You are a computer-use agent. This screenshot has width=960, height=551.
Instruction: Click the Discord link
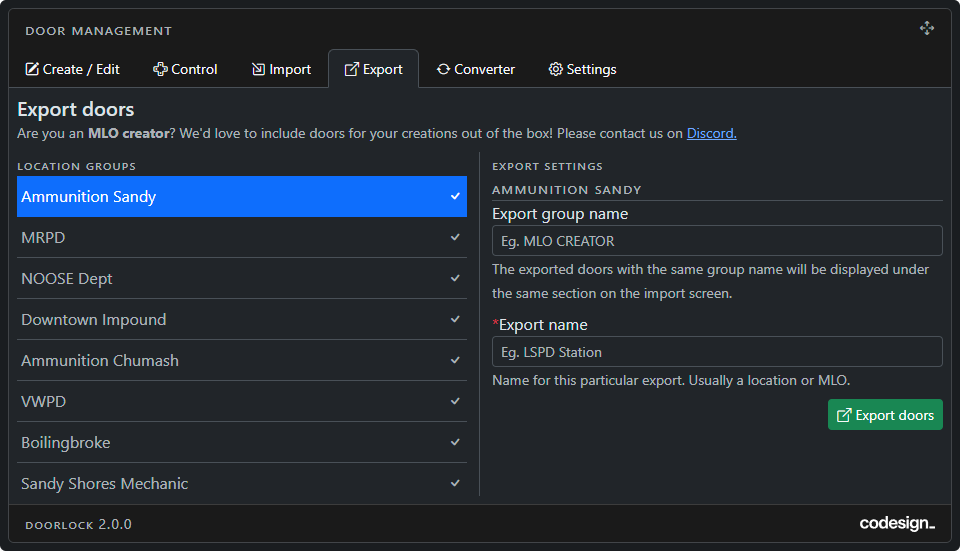point(711,133)
